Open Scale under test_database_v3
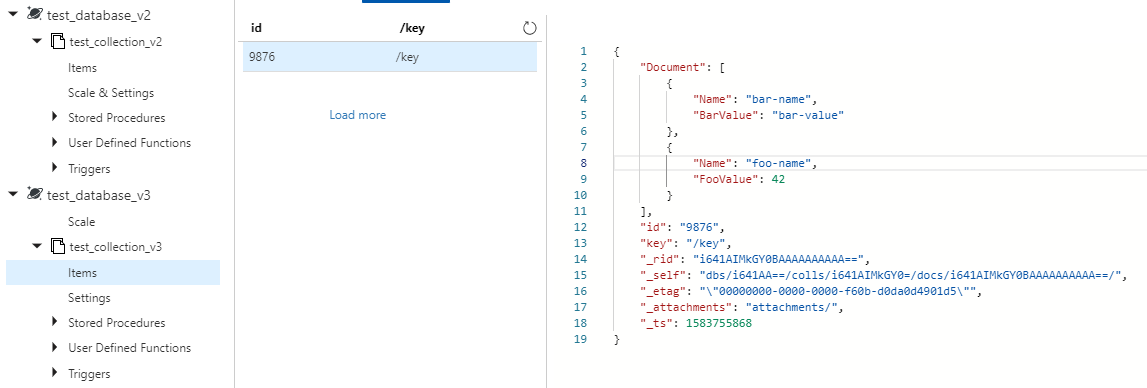This screenshot has height=388, width=1147. pyautogui.click(x=81, y=222)
